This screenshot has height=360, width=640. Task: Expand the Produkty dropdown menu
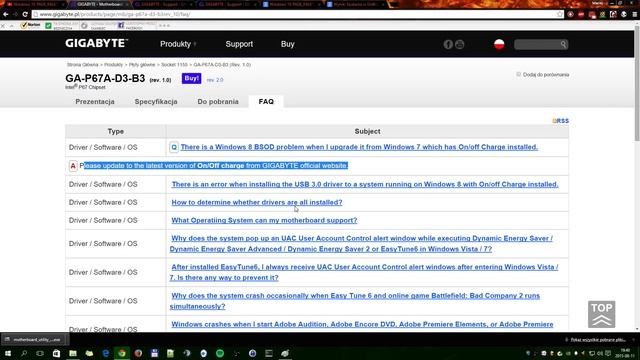click(x=178, y=44)
